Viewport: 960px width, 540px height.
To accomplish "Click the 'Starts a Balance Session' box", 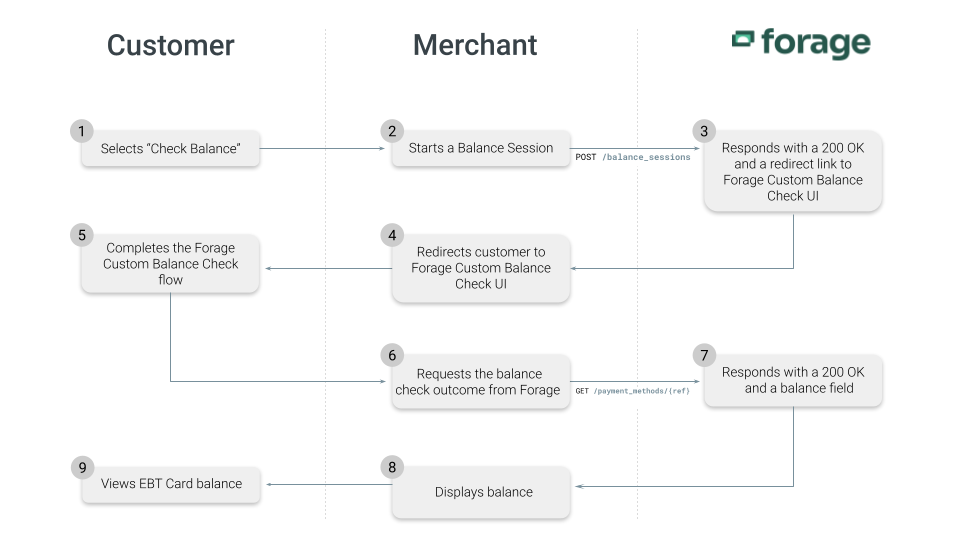I will (481, 148).
